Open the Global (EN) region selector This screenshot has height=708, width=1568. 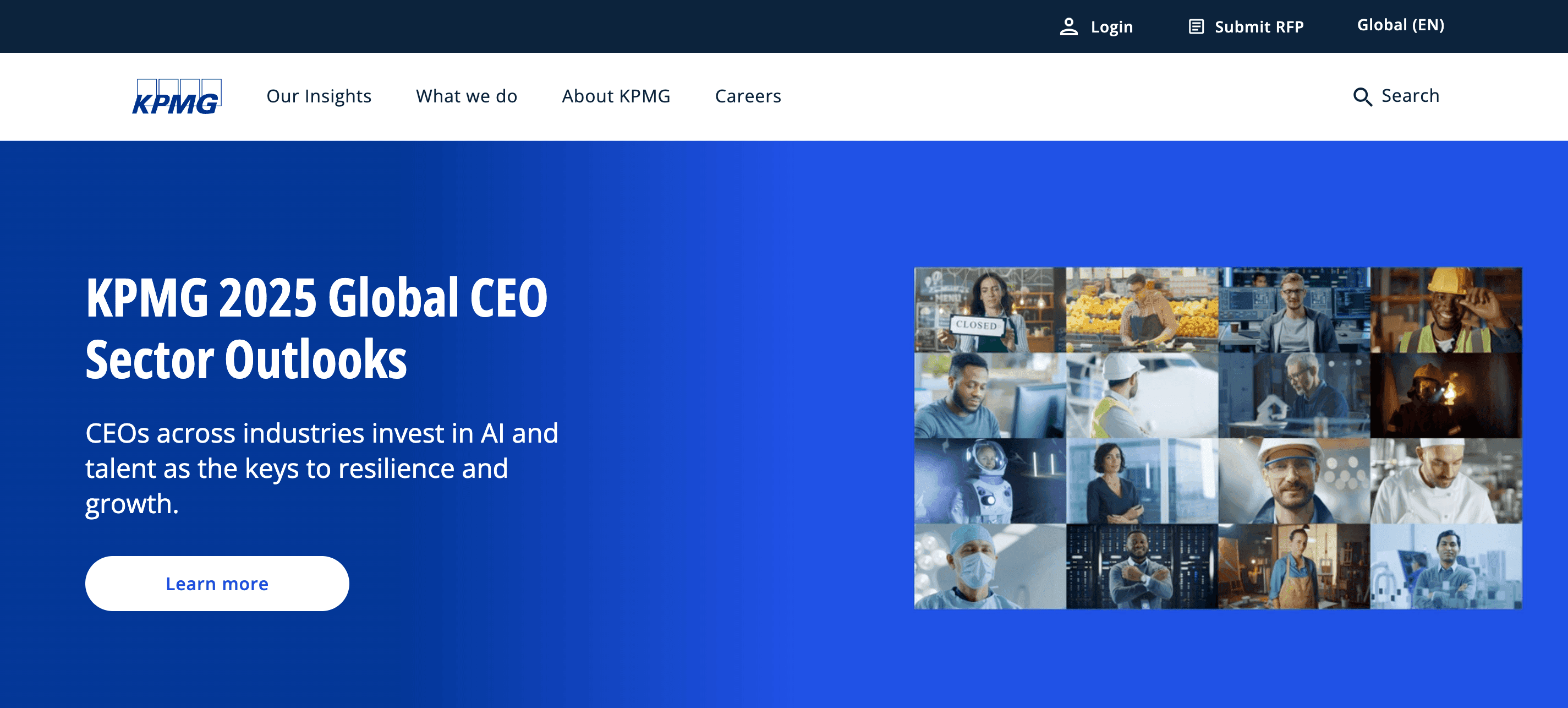click(1400, 25)
